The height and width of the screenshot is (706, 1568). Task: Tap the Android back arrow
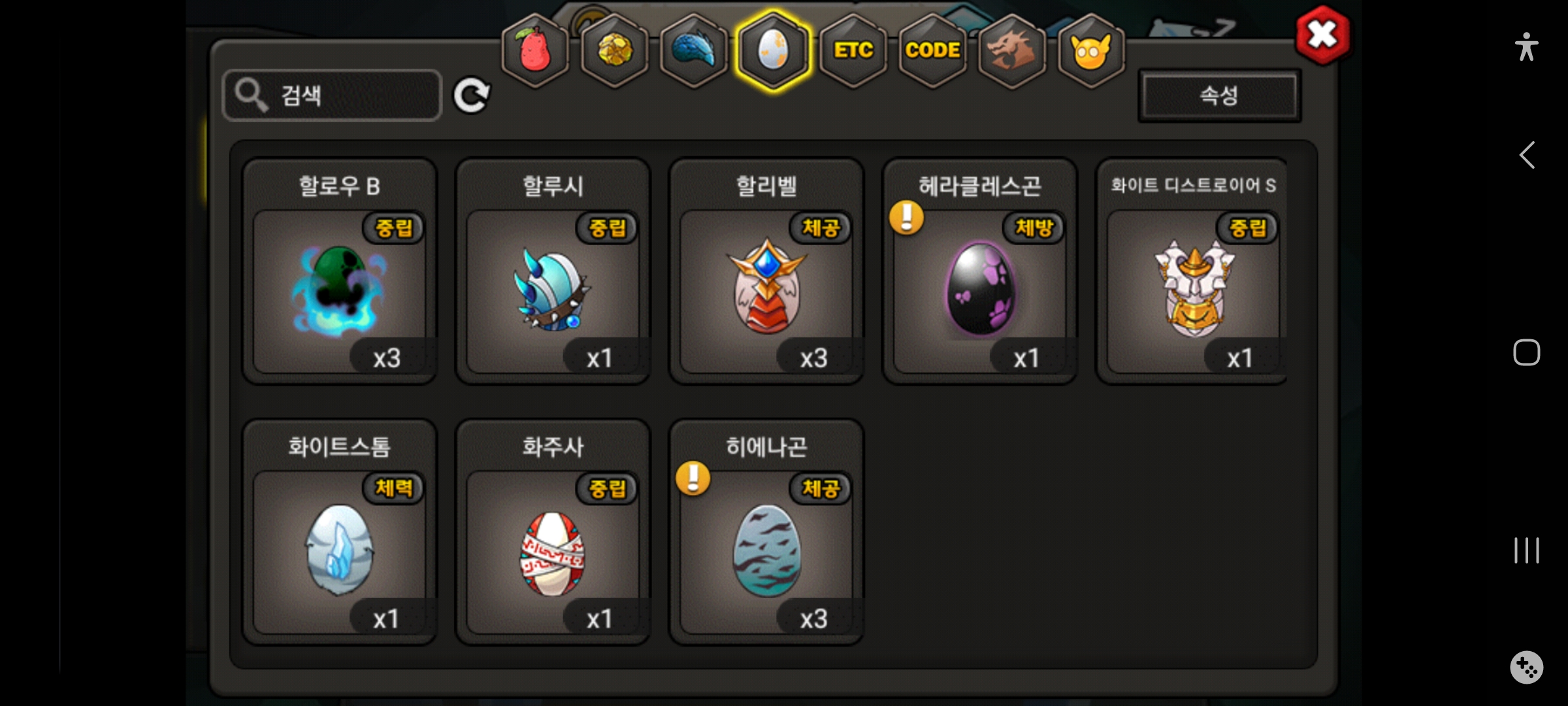click(x=1526, y=156)
